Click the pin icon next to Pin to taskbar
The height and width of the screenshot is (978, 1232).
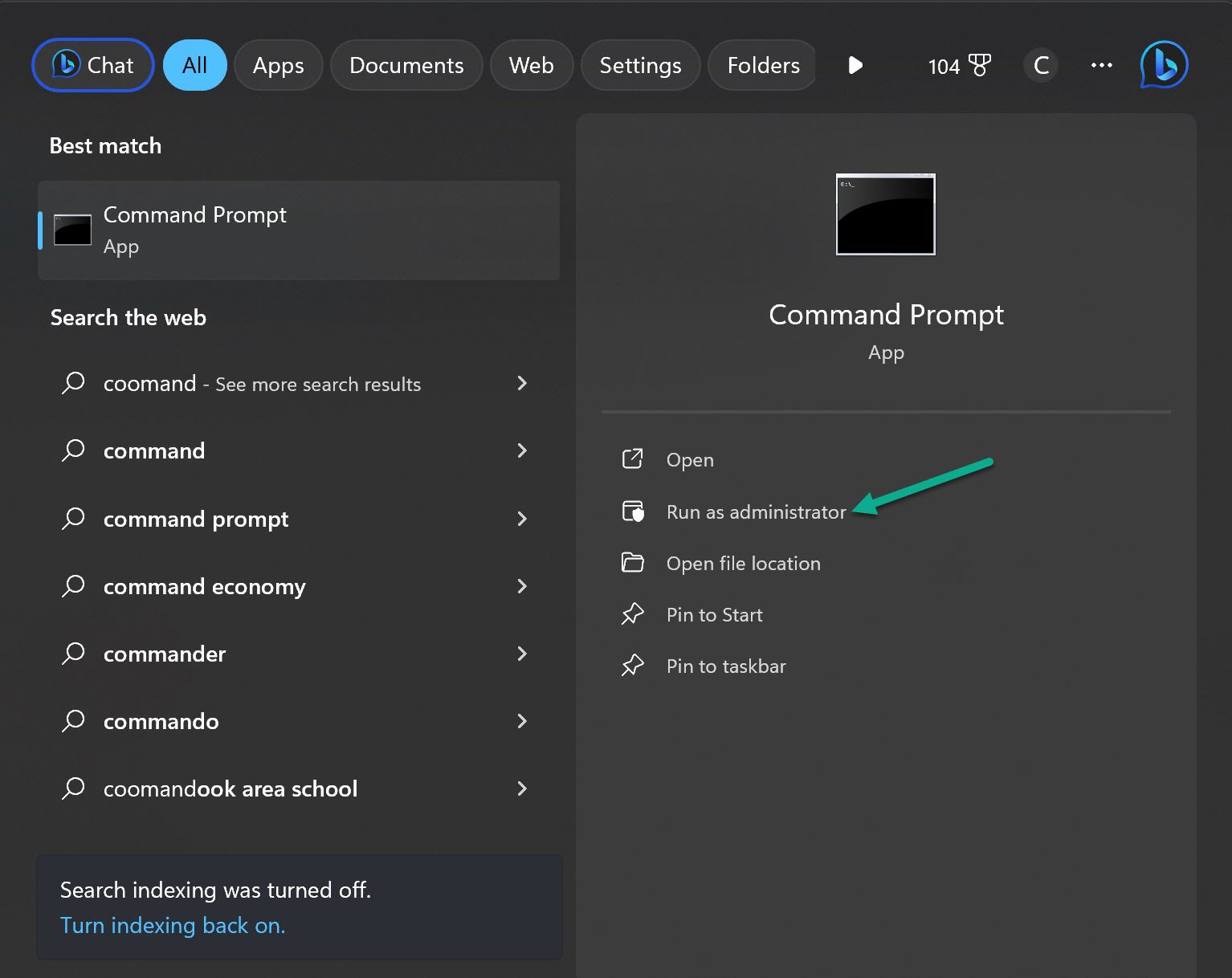click(x=633, y=665)
